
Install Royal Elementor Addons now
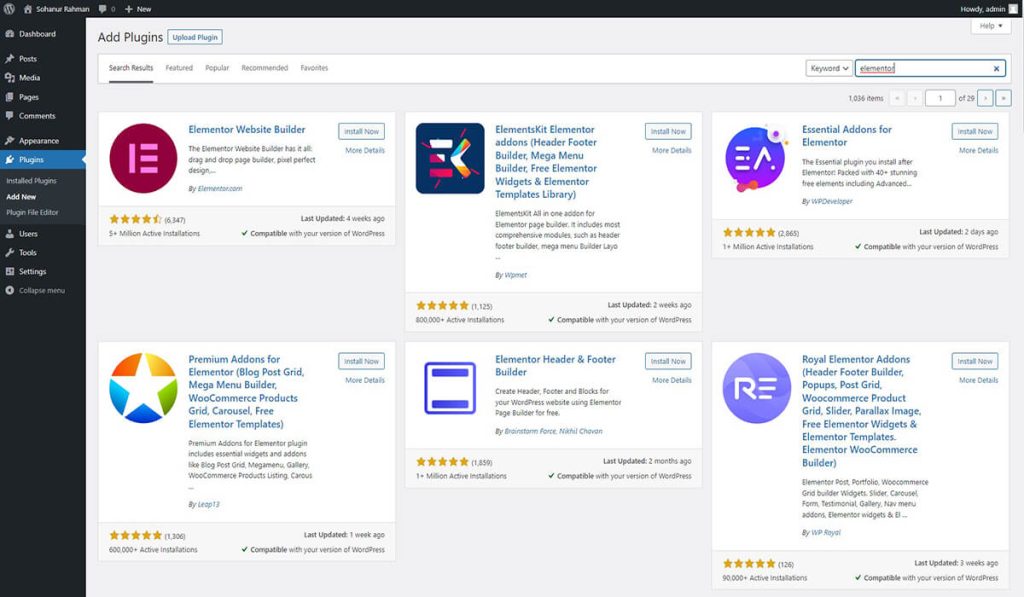[x=975, y=361]
